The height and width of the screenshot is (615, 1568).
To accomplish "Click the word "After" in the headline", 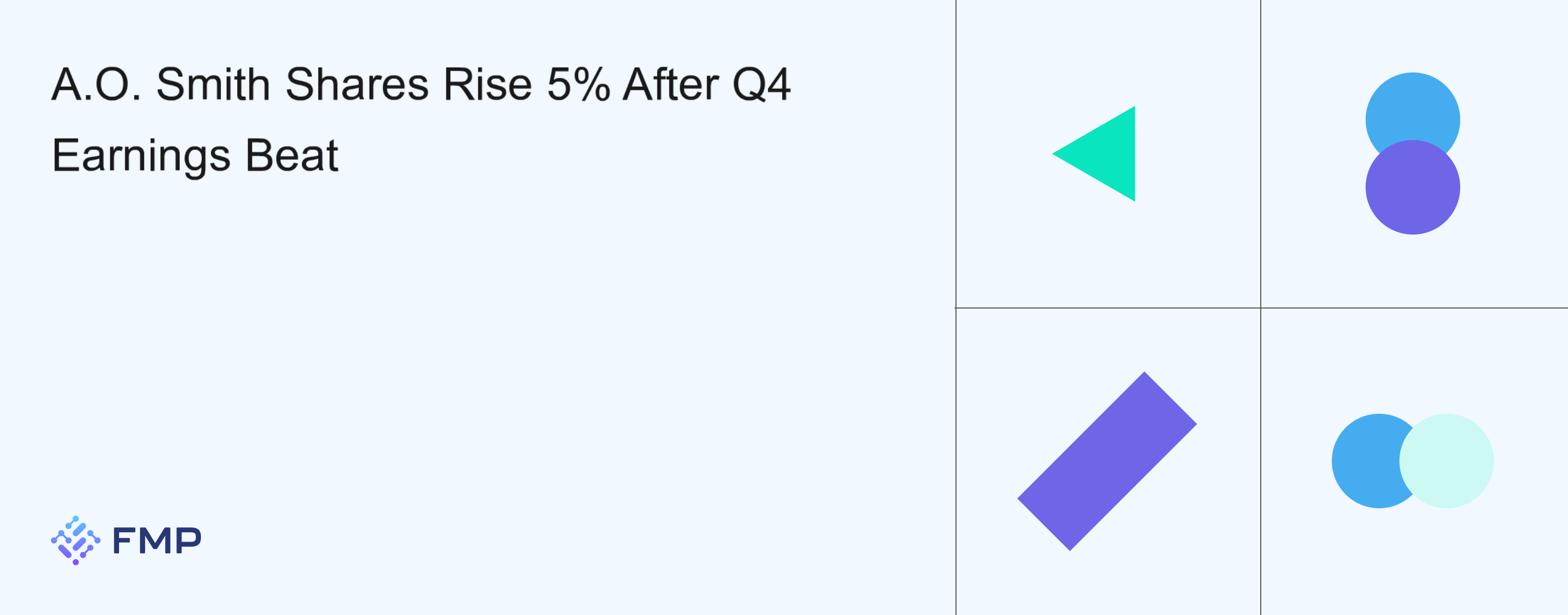I will point(671,84).
